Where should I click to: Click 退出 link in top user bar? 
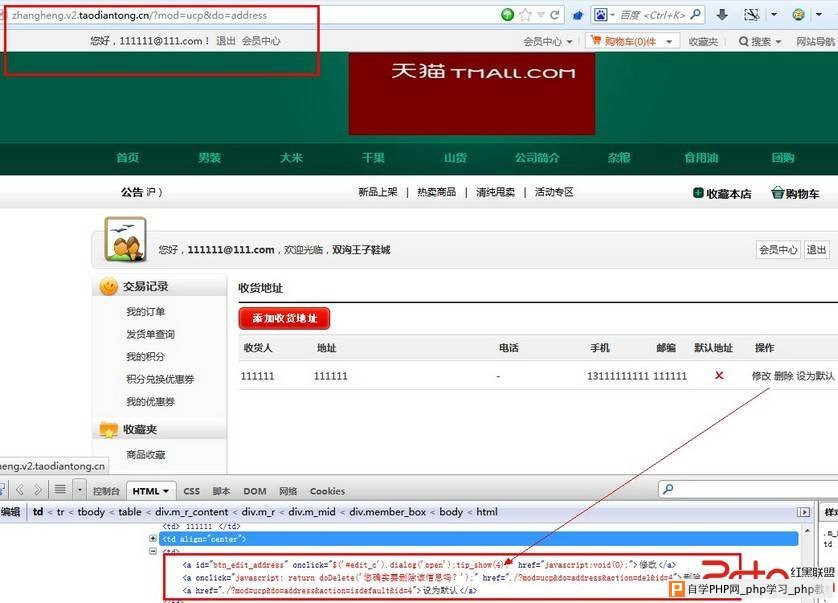pyautogui.click(x=226, y=41)
